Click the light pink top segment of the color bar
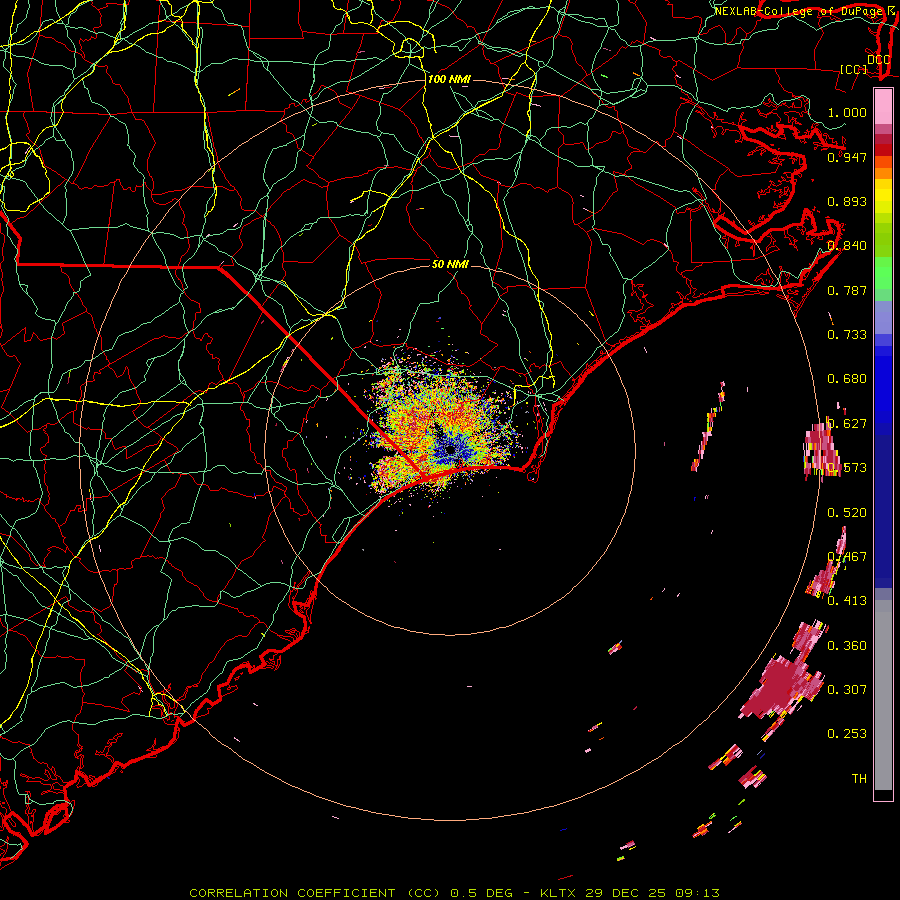 (x=883, y=106)
